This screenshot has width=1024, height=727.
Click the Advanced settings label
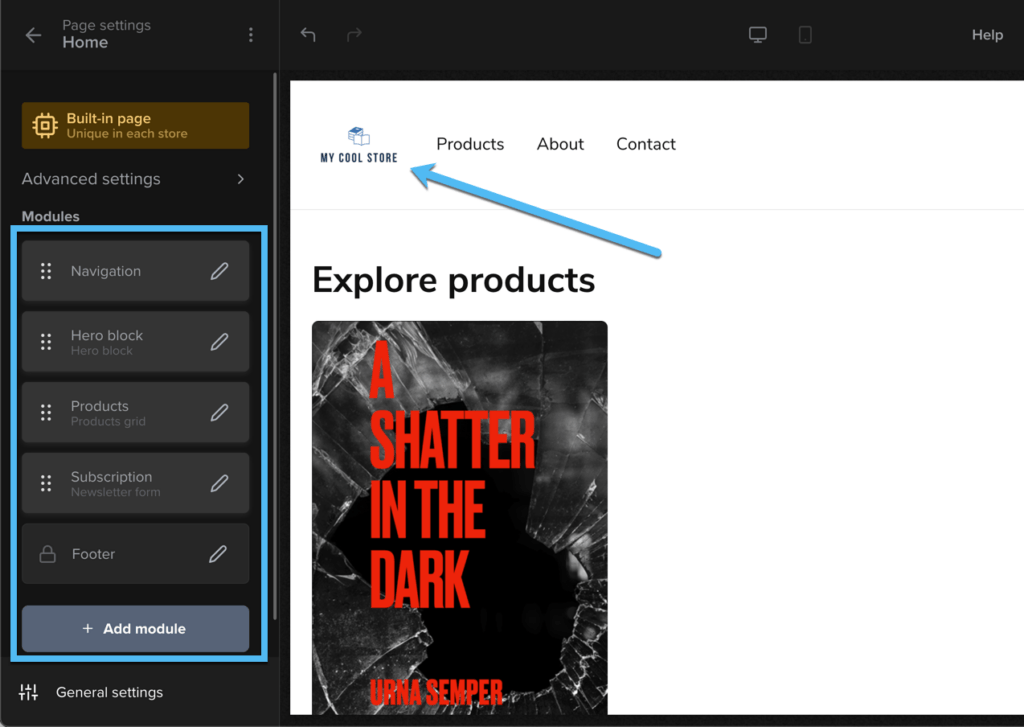point(91,179)
